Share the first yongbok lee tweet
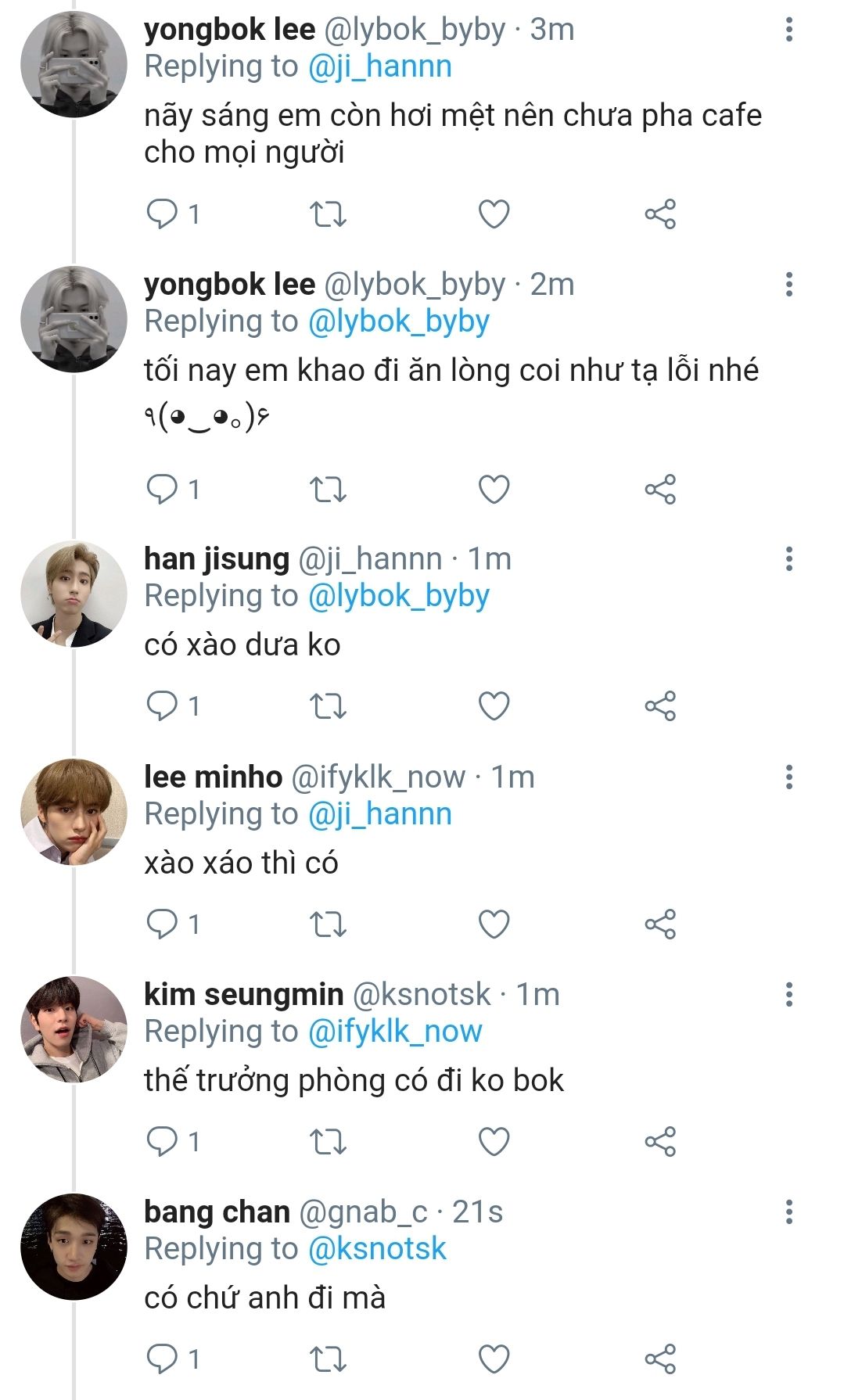The image size is (844, 1400). [x=659, y=214]
